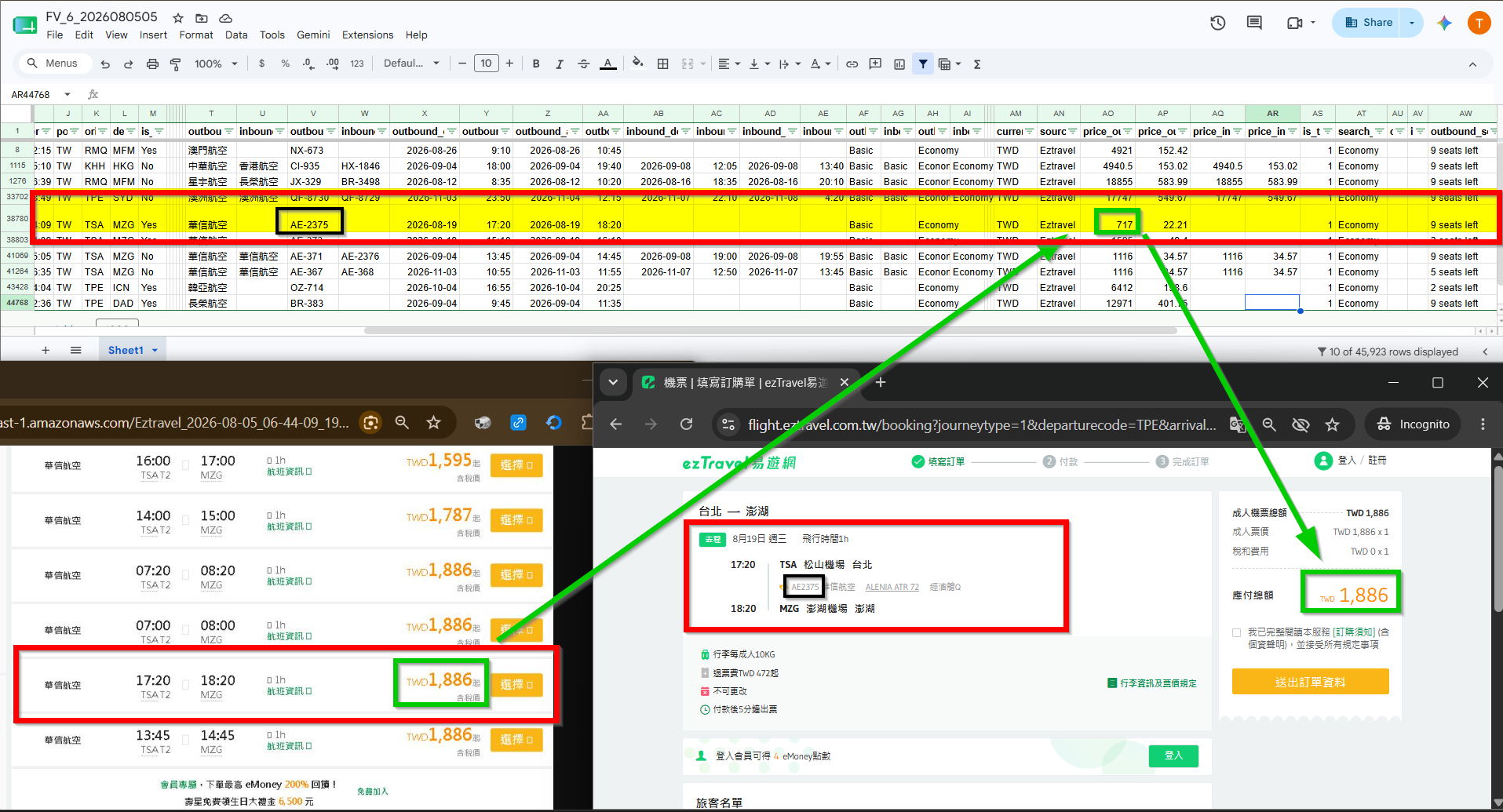
Task: Click the font size field showing 10
Action: tap(487, 64)
